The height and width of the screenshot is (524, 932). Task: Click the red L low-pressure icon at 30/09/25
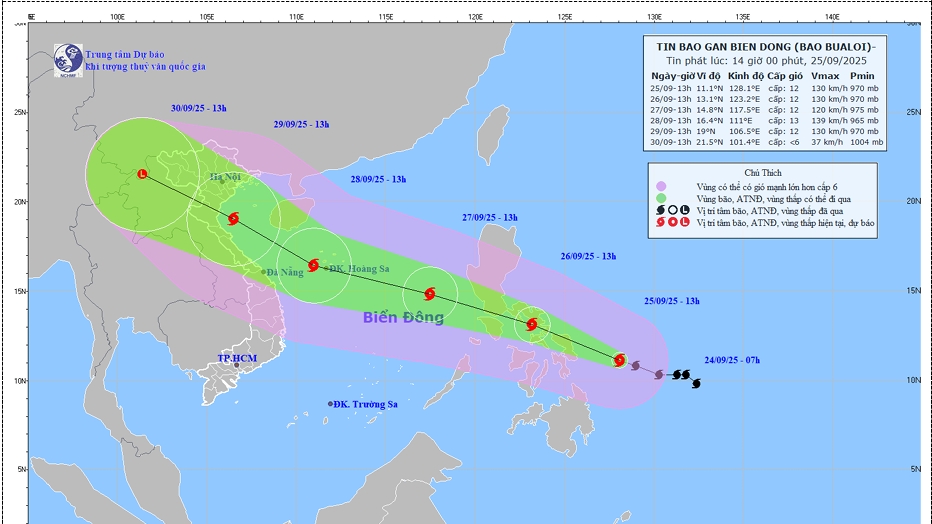[142, 174]
